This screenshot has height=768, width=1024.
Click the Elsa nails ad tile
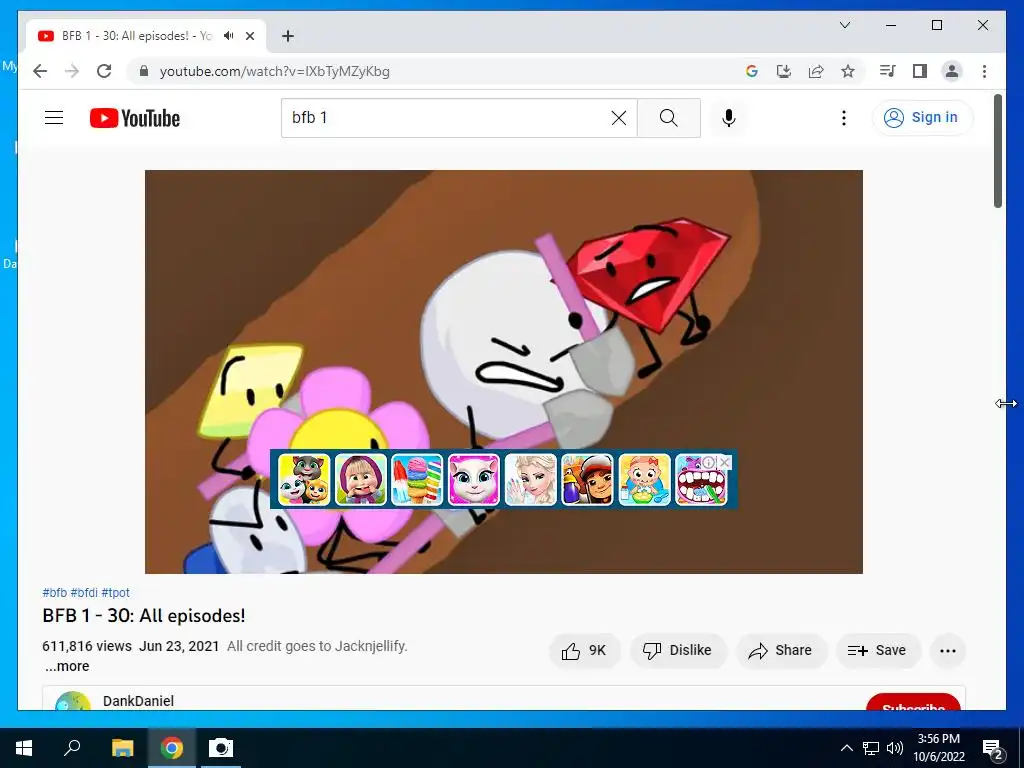531,480
